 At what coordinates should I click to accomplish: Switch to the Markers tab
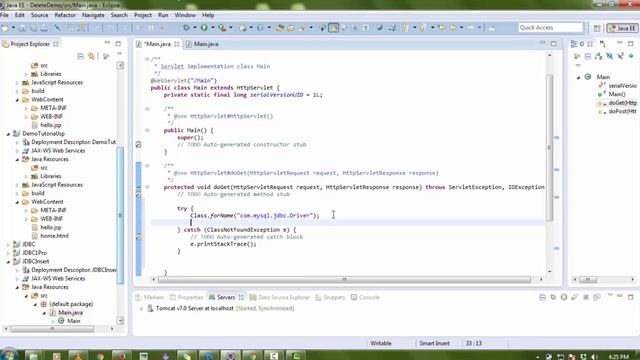pyautogui.click(x=149, y=297)
